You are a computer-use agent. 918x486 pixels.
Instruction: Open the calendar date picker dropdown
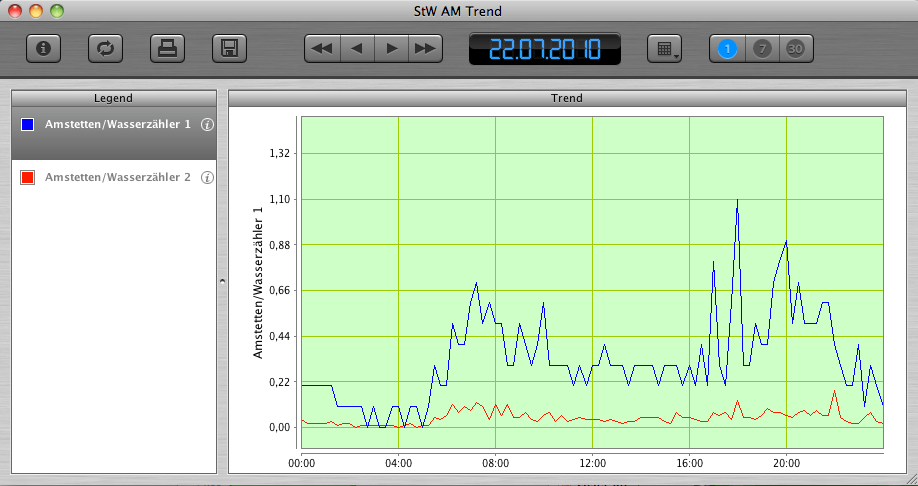[x=664, y=48]
